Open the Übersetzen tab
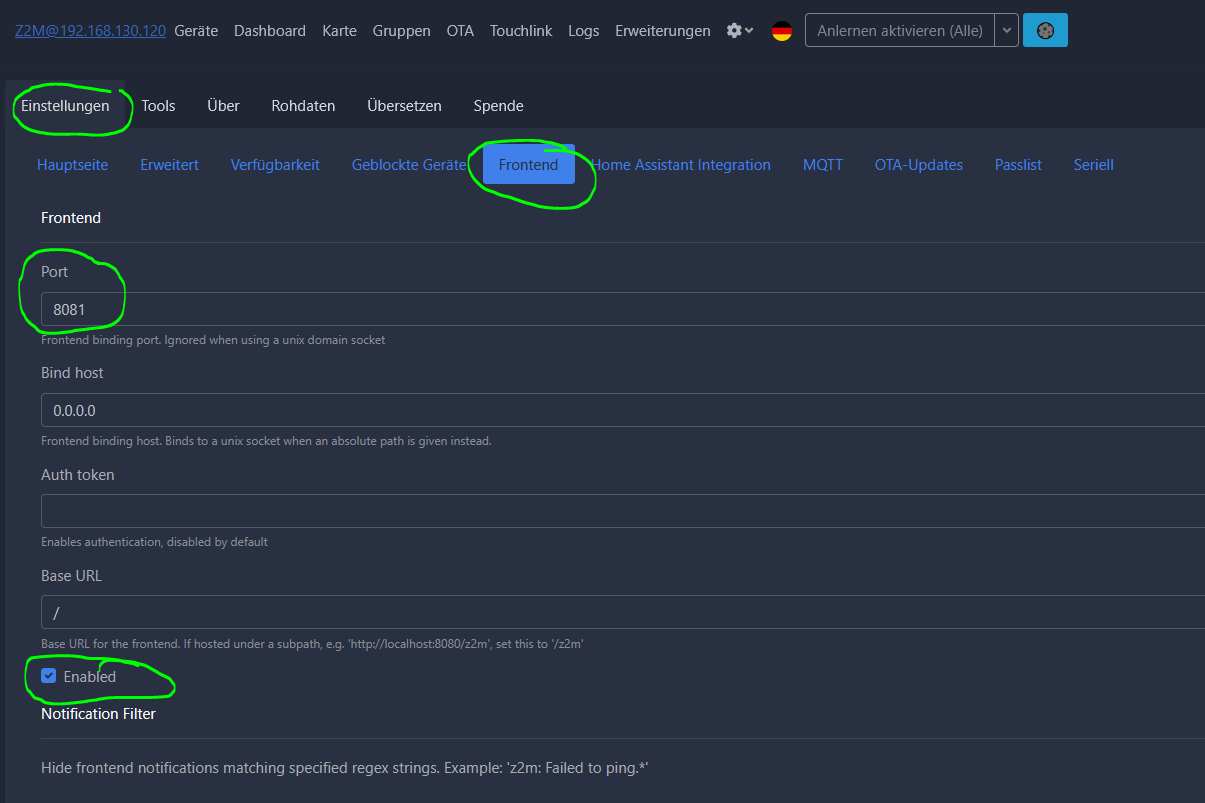Viewport: 1205px width, 803px height. click(404, 105)
